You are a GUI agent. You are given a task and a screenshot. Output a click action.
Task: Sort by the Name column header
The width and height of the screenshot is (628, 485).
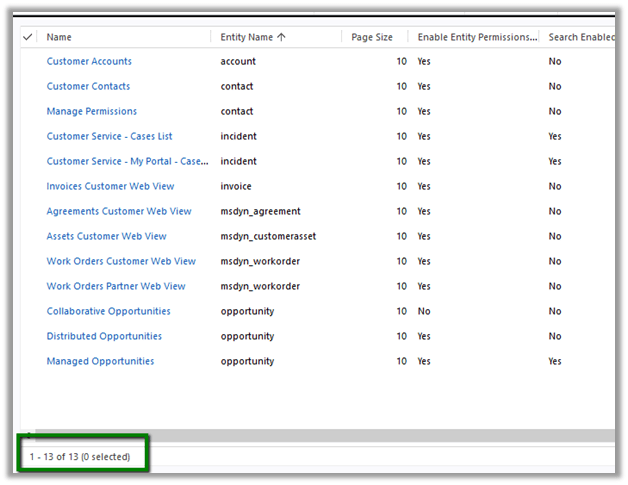[x=59, y=37]
